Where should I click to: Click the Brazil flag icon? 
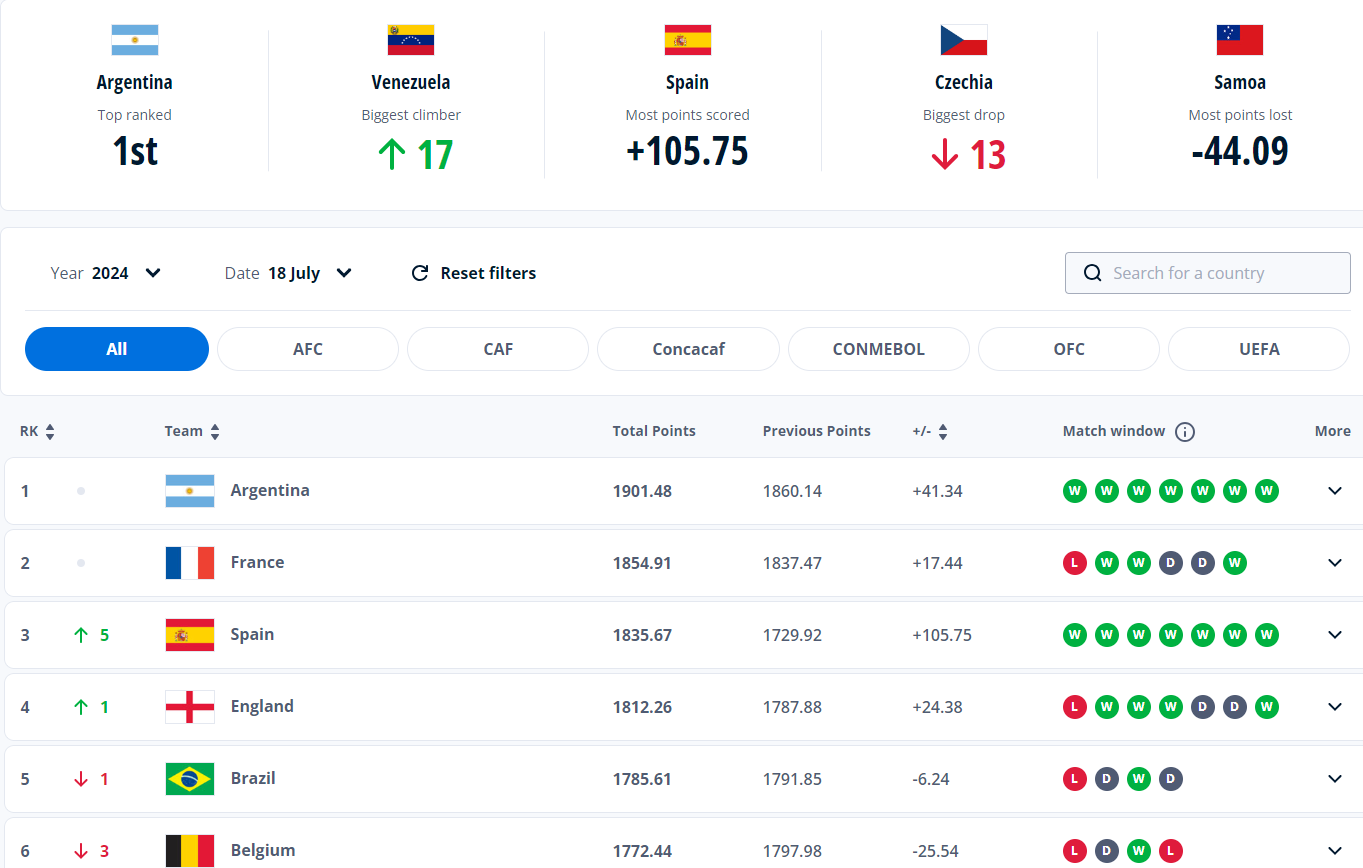(x=190, y=779)
